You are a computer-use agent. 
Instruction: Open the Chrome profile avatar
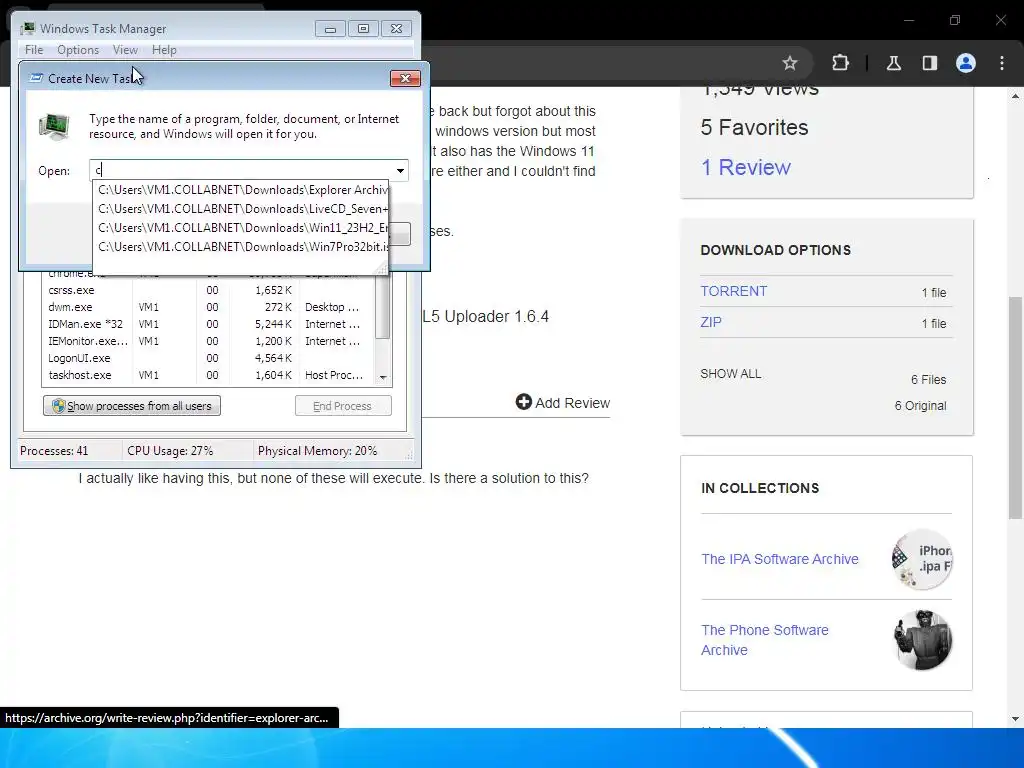tap(966, 63)
